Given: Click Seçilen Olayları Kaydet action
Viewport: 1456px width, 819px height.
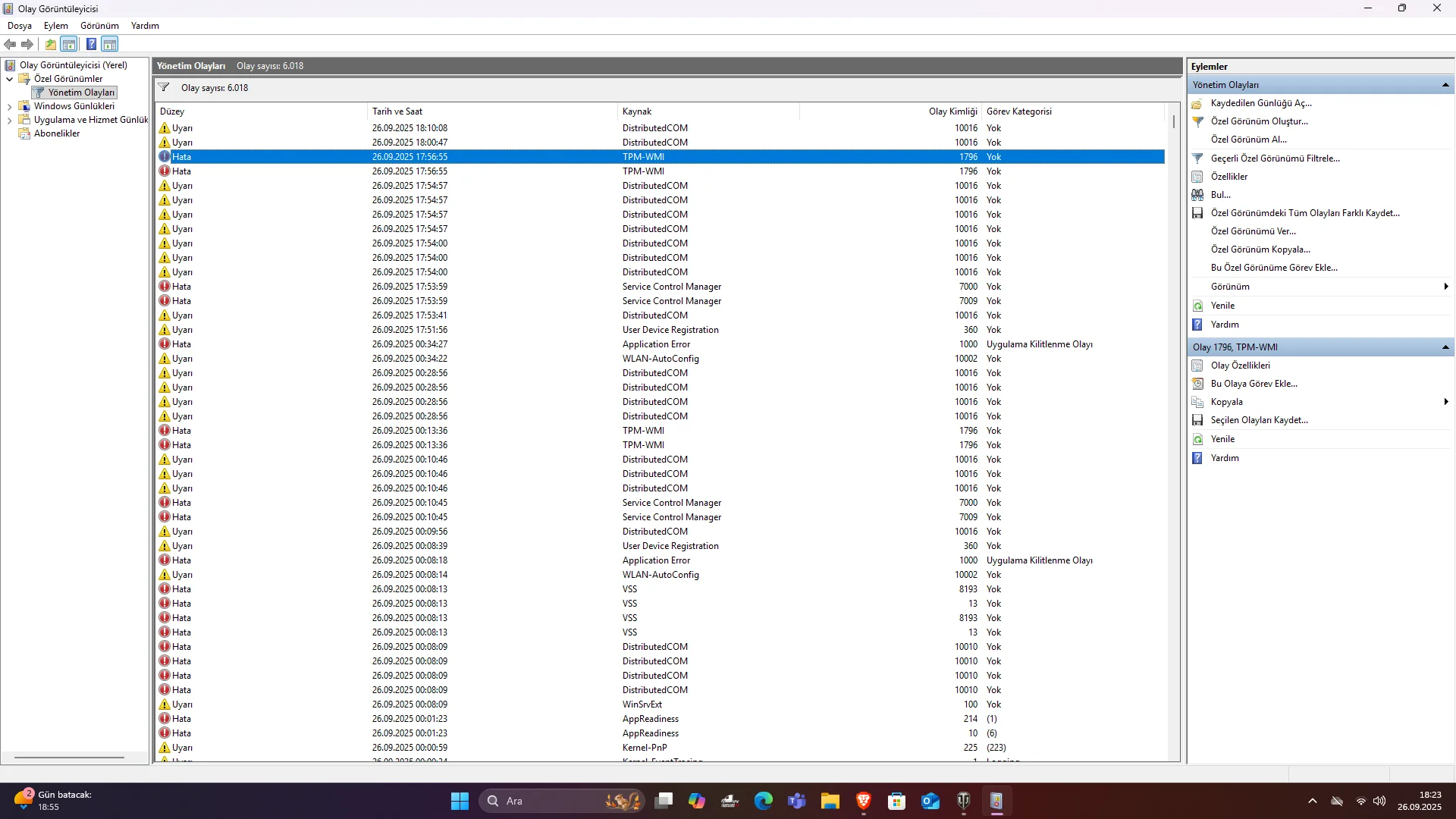Looking at the screenshot, I should click(x=1259, y=420).
